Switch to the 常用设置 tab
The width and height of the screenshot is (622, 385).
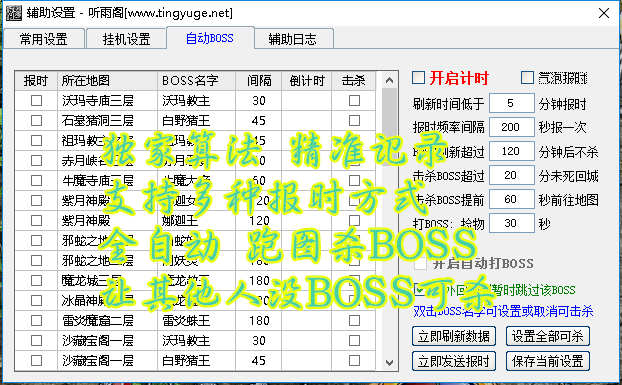point(44,39)
